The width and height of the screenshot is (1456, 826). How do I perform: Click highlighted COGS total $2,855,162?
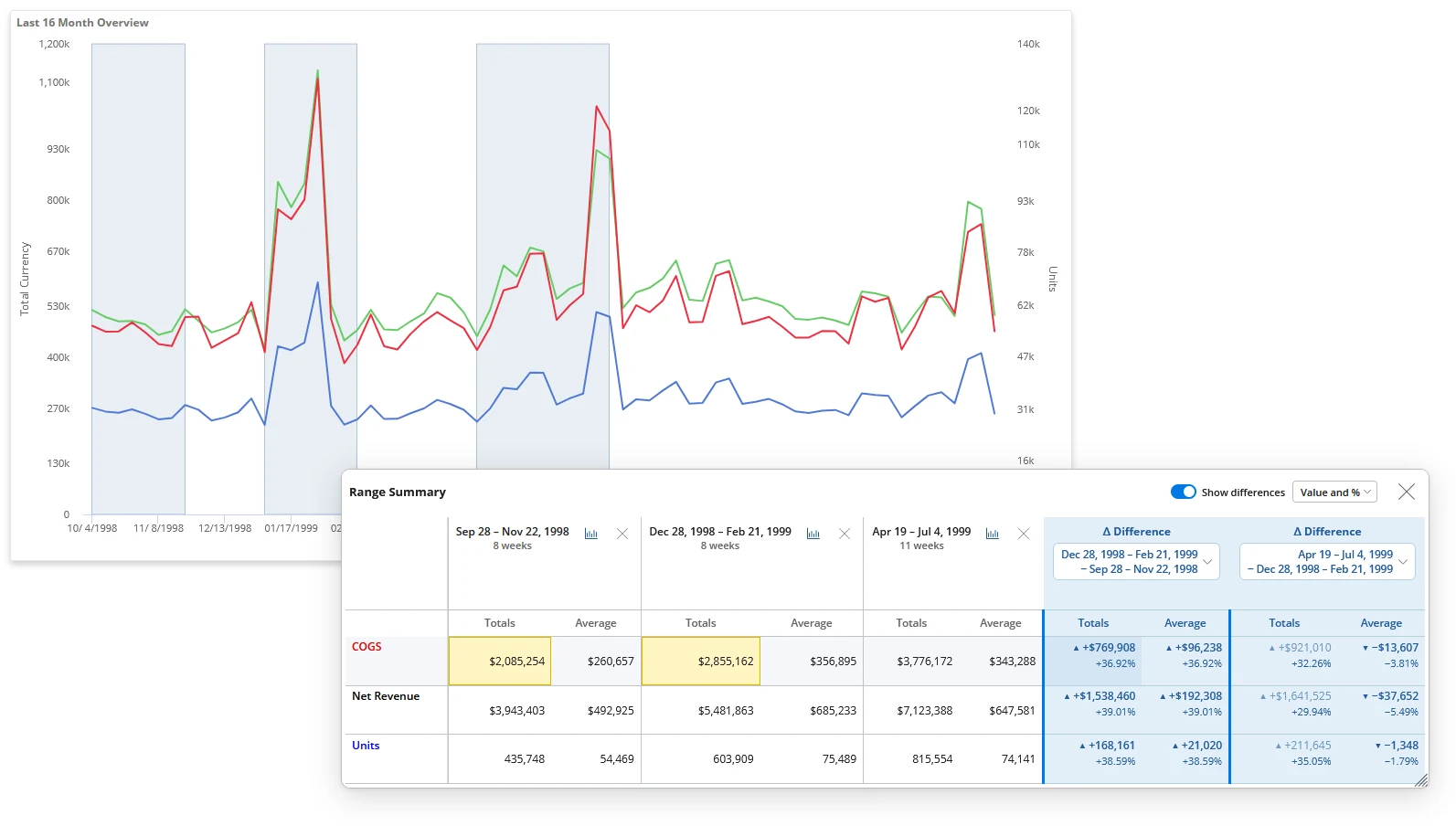(x=701, y=661)
